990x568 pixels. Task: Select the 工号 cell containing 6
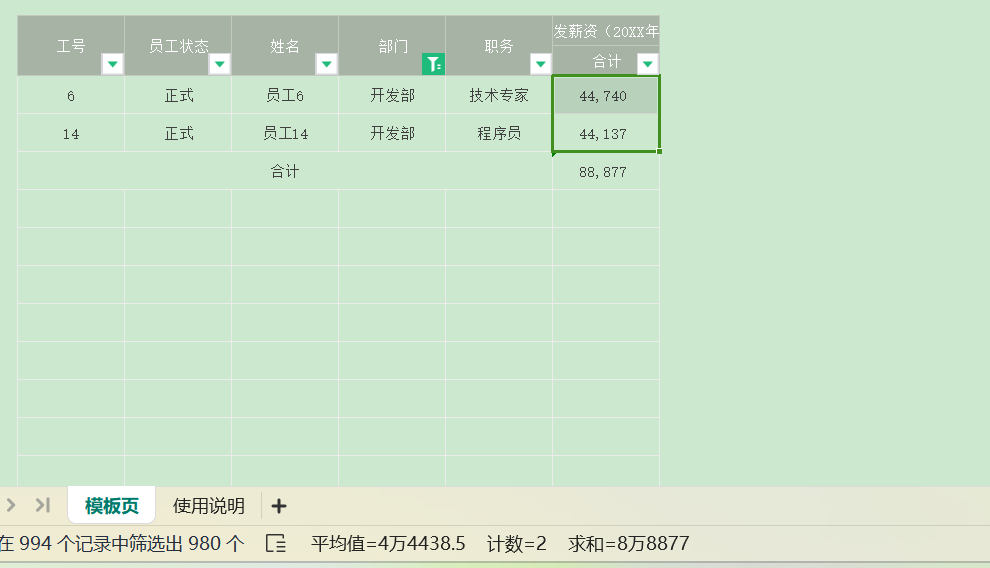(x=71, y=95)
